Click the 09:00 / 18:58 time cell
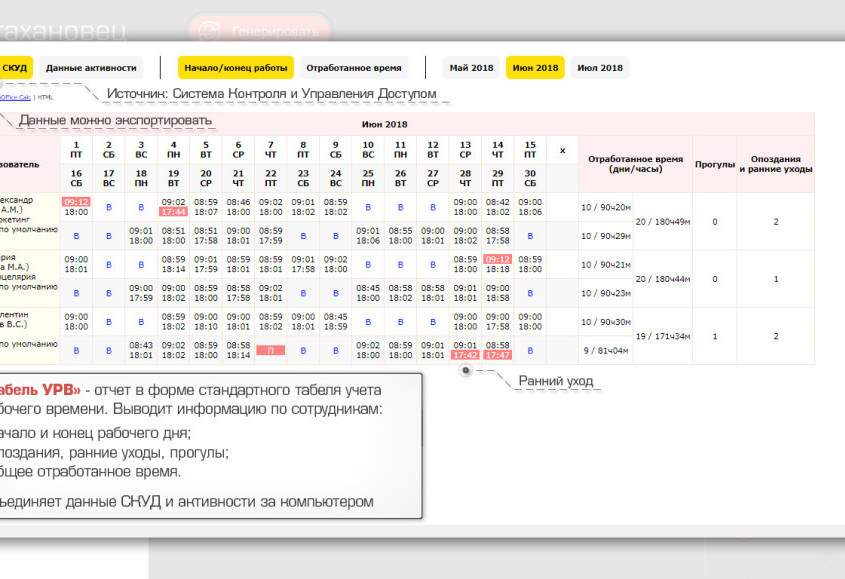This screenshot has width=845, height=579. 497,293
